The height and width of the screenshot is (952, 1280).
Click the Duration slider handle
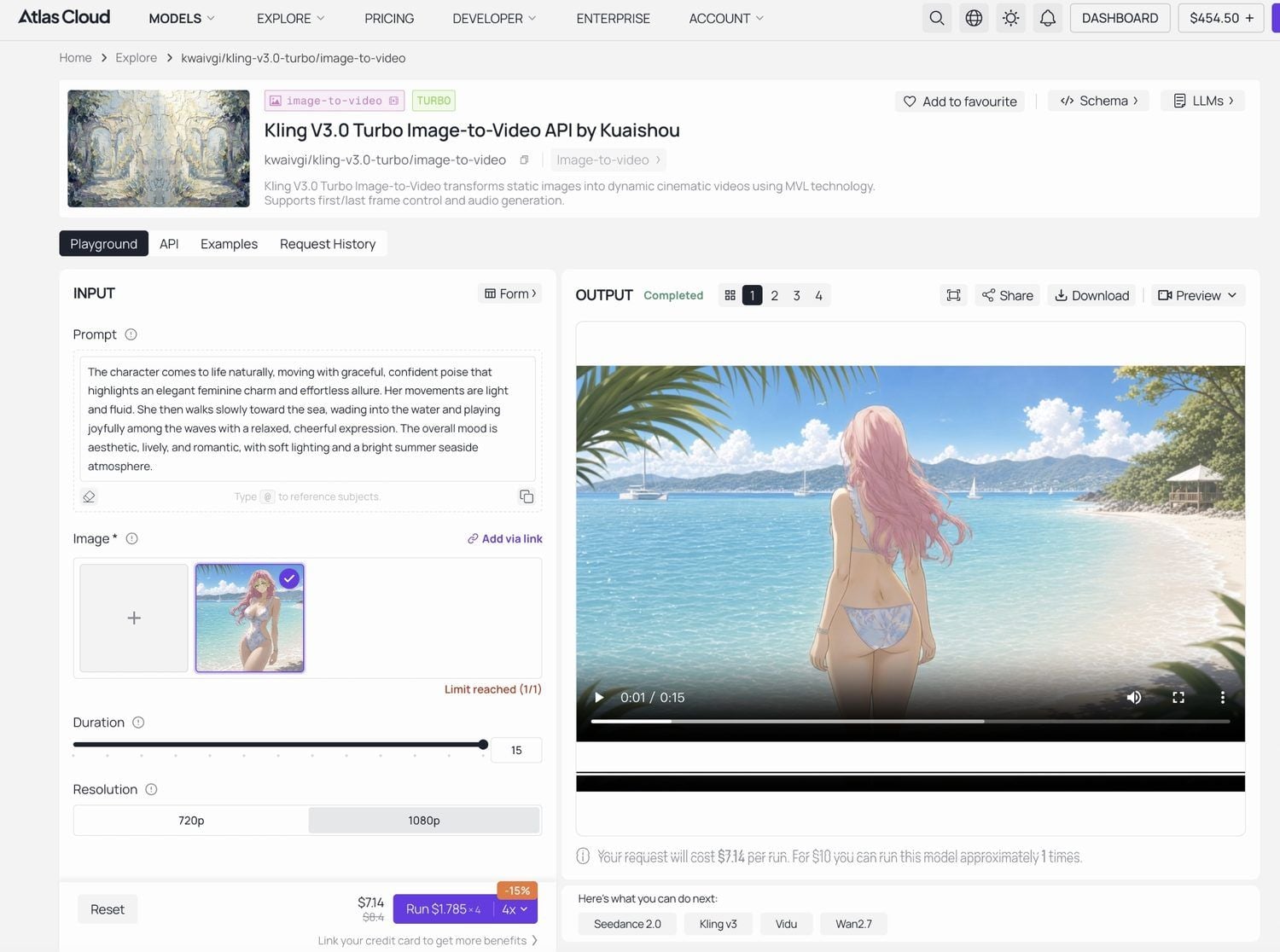(x=483, y=745)
